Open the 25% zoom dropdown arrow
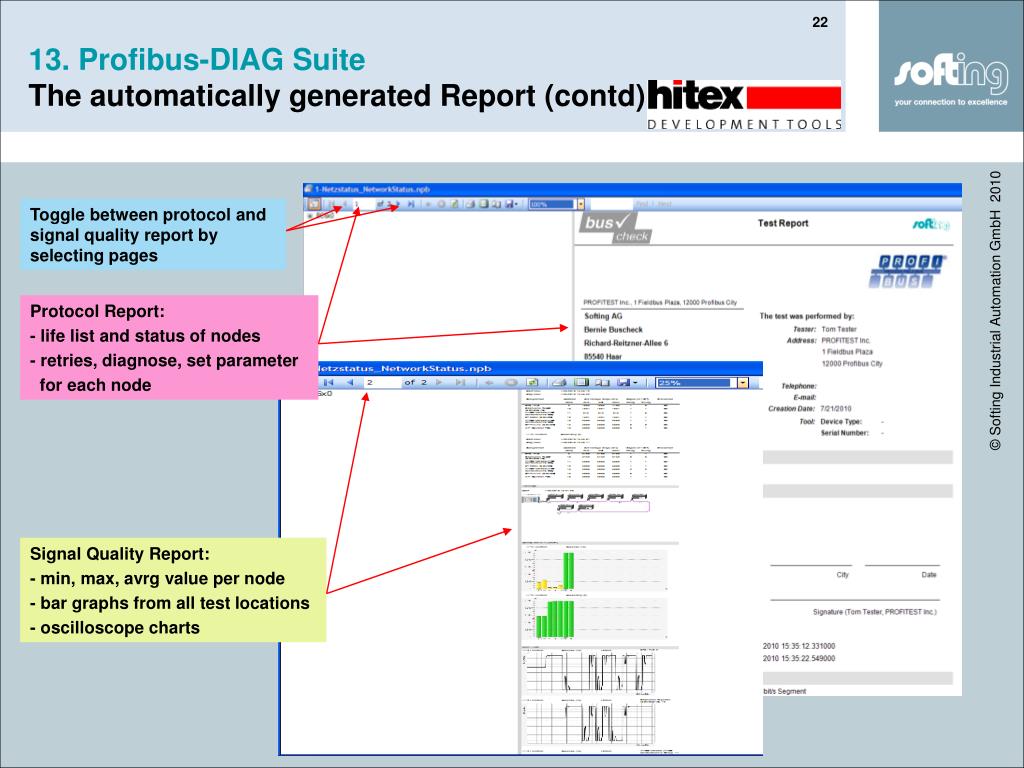The height and width of the screenshot is (768, 1024). coord(743,383)
